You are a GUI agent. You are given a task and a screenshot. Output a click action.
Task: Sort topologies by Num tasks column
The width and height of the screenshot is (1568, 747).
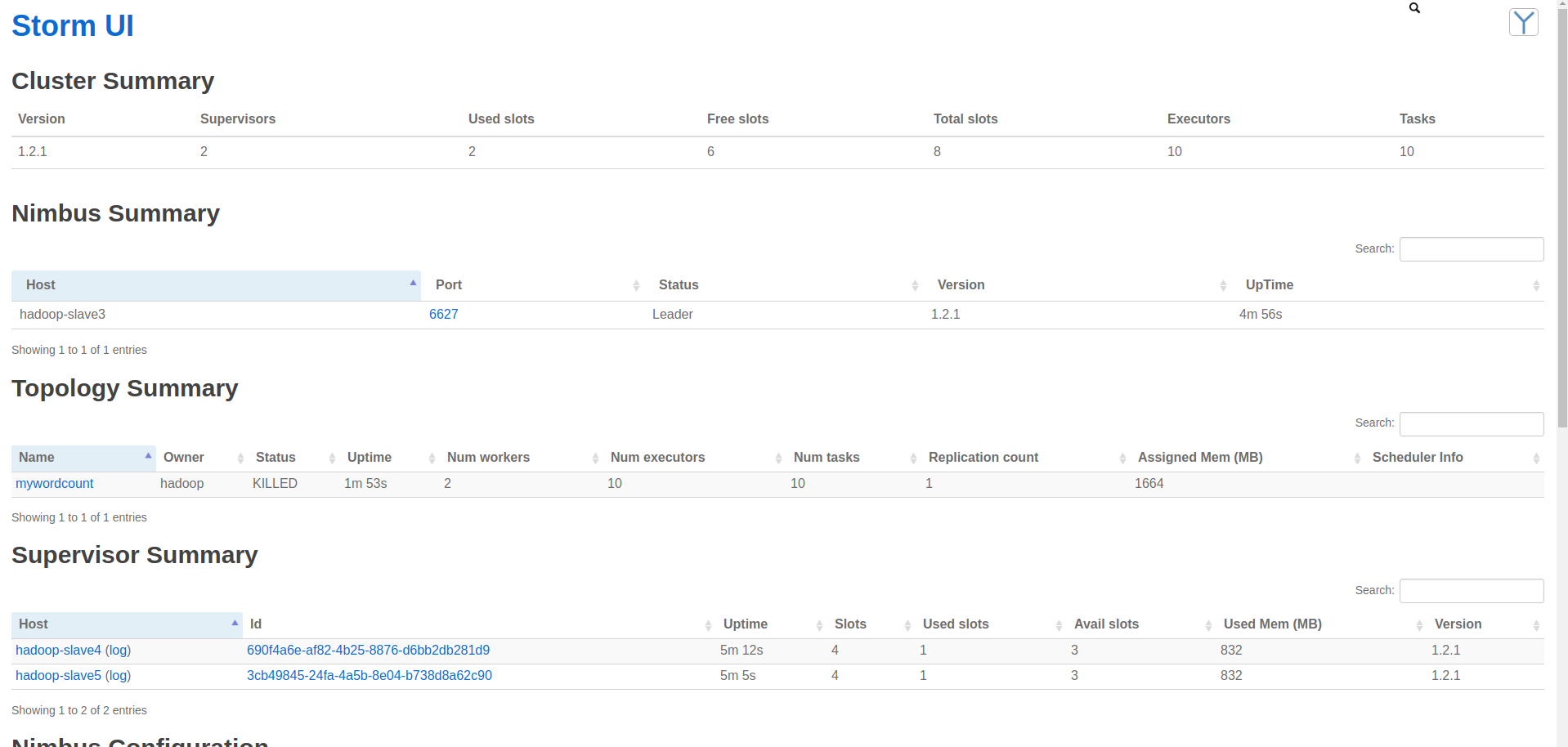point(853,458)
